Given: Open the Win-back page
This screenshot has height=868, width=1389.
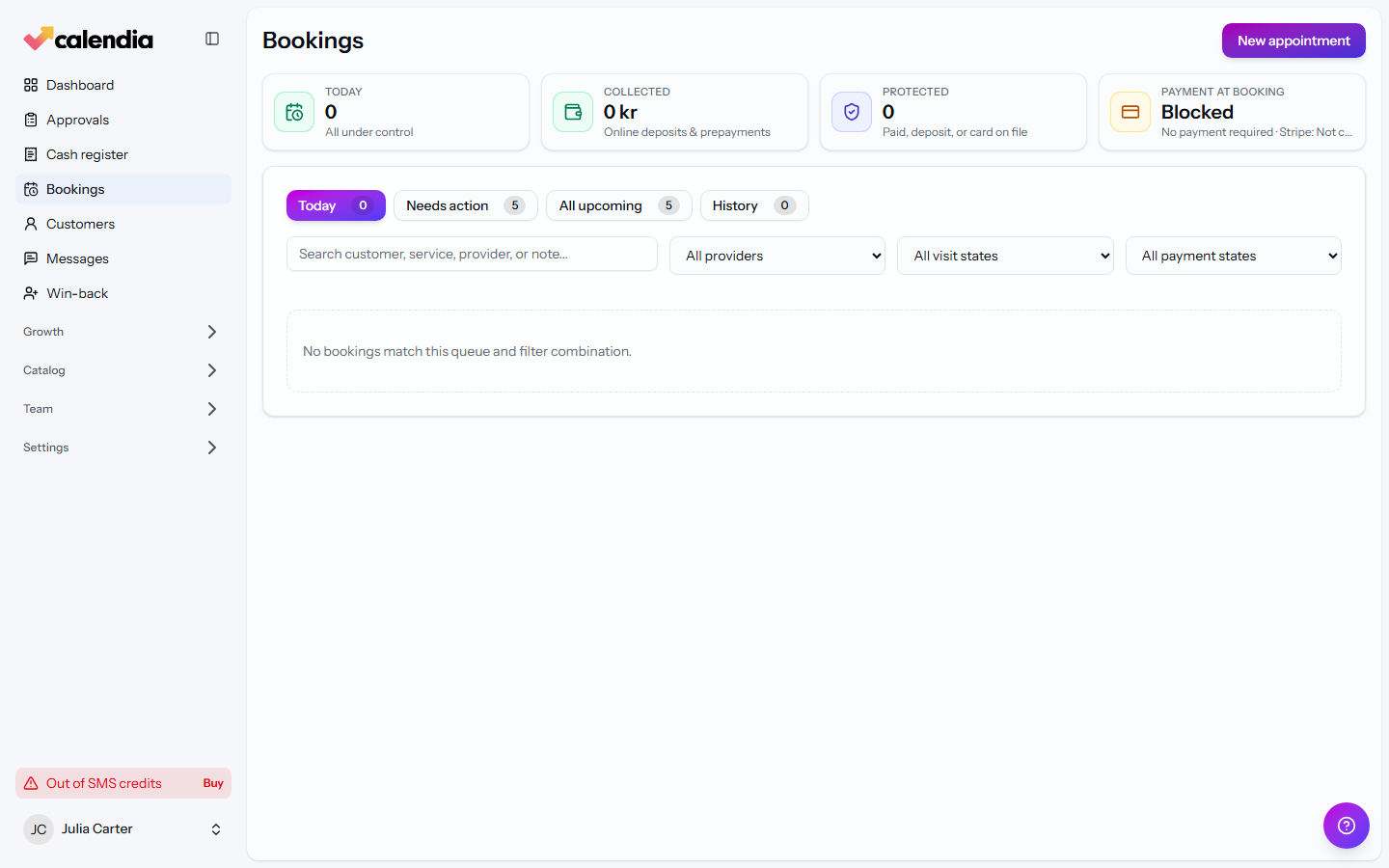Looking at the screenshot, I should click(123, 293).
